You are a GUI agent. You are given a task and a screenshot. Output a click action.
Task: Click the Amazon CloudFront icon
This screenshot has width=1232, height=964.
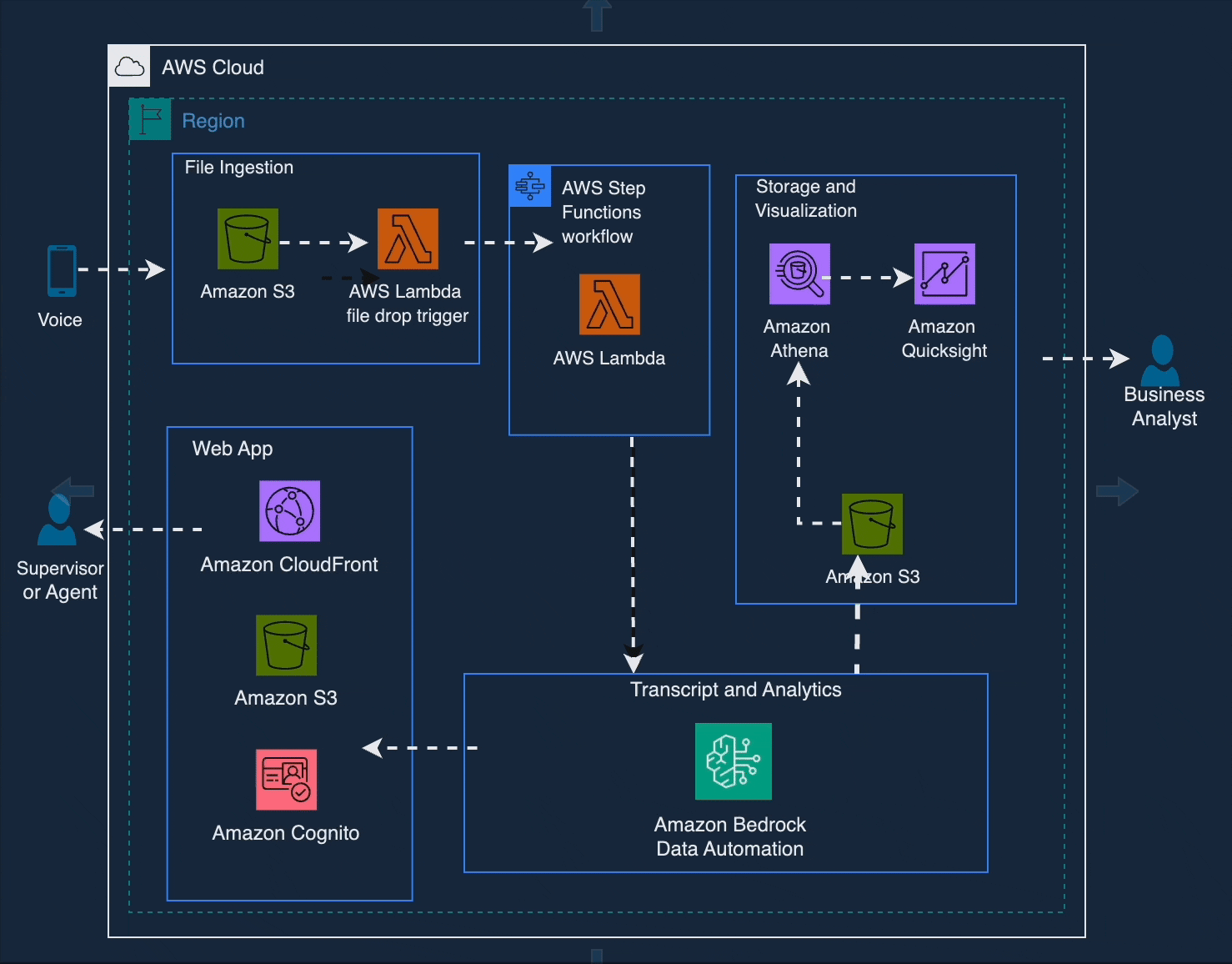point(289,511)
